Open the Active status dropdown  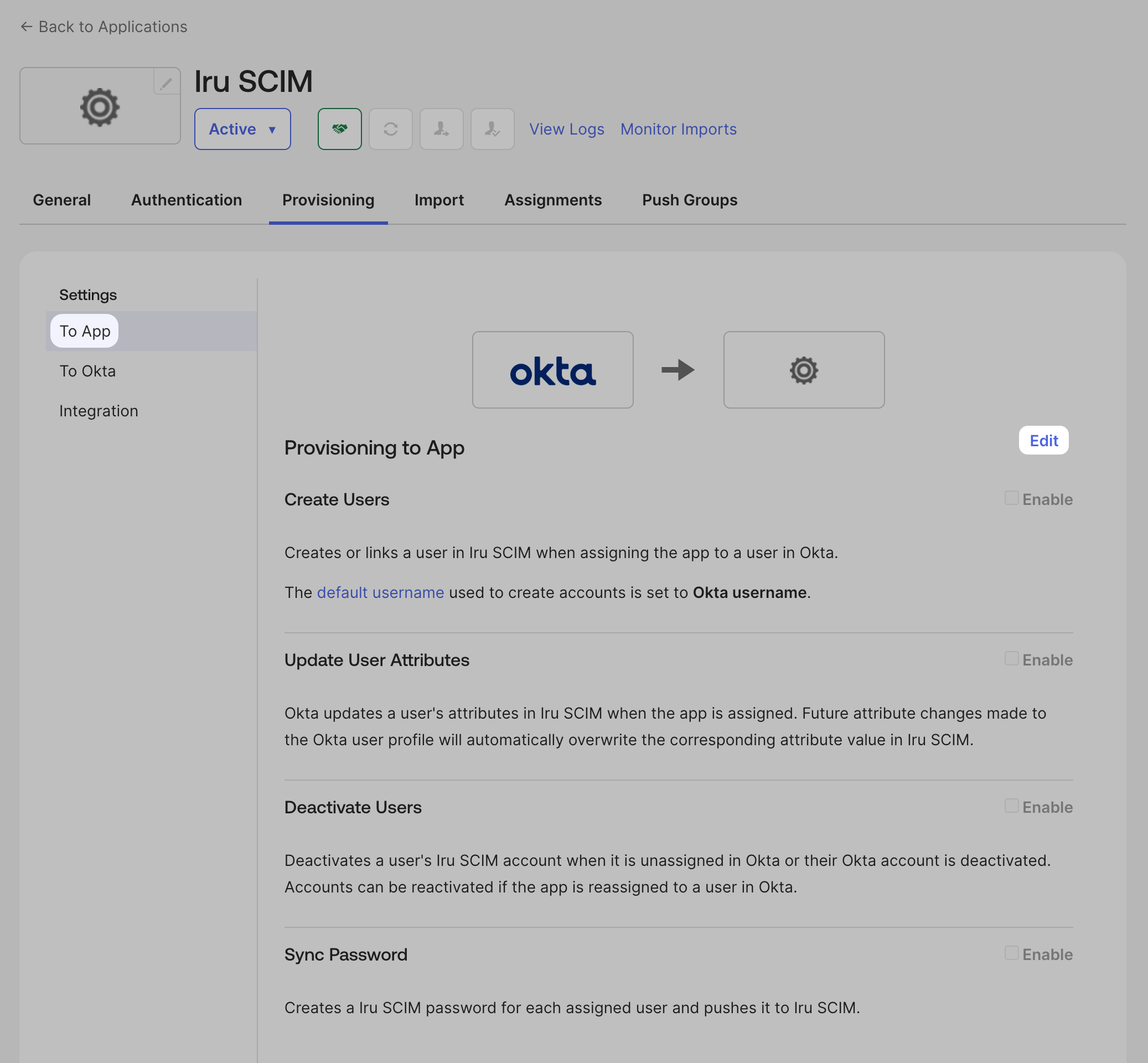[x=242, y=129]
